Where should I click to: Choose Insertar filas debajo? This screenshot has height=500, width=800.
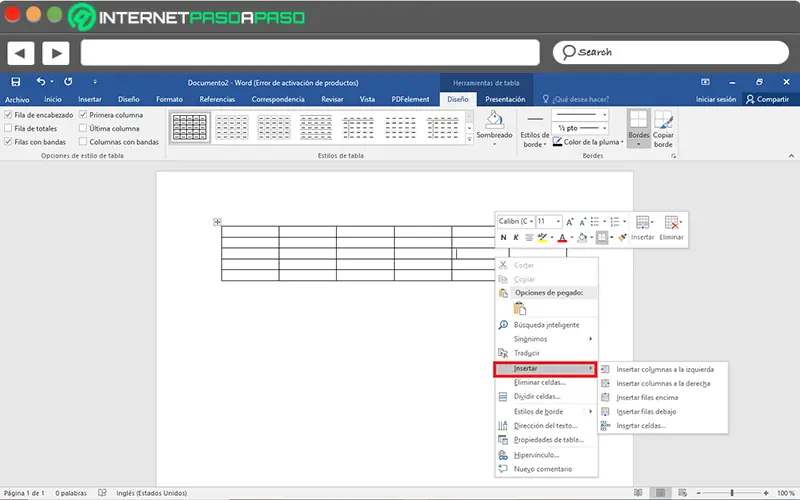click(663, 411)
